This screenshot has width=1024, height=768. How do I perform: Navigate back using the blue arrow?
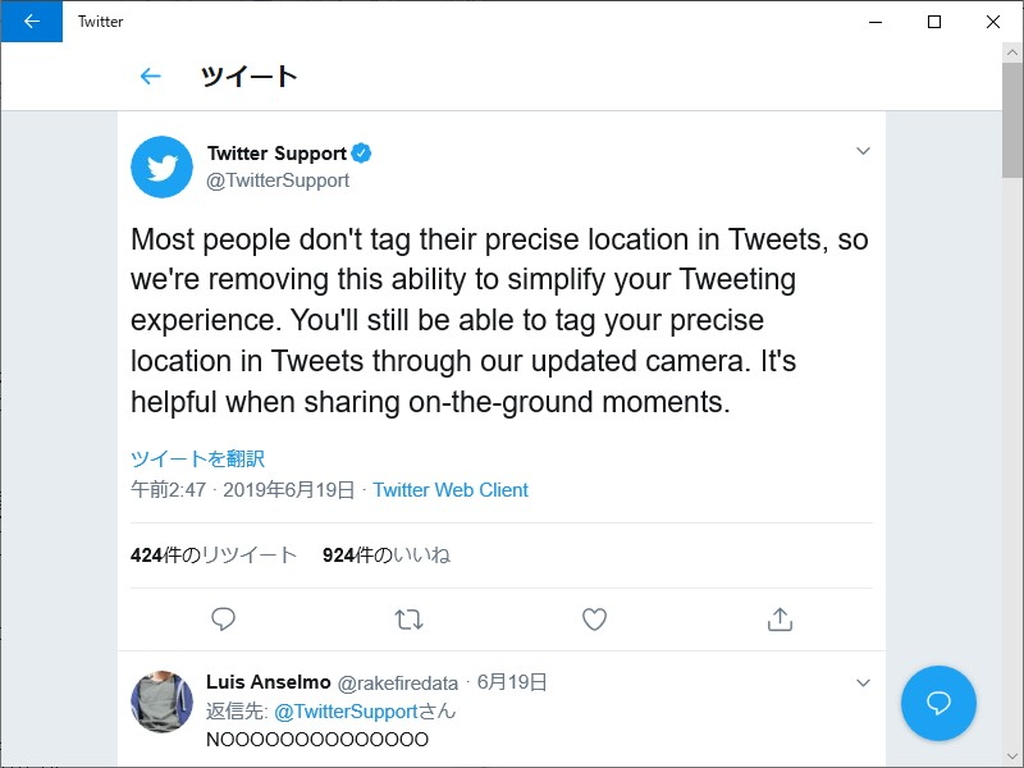pyautogui.click(x=150, y=76)
